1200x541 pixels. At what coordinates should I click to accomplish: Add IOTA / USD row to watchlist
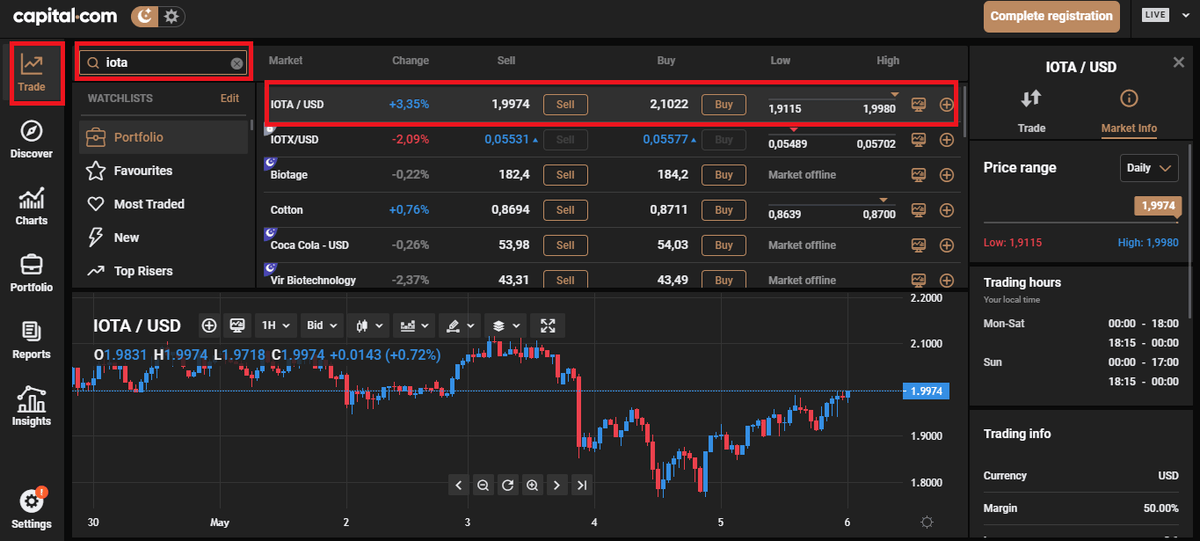(947, 105)
